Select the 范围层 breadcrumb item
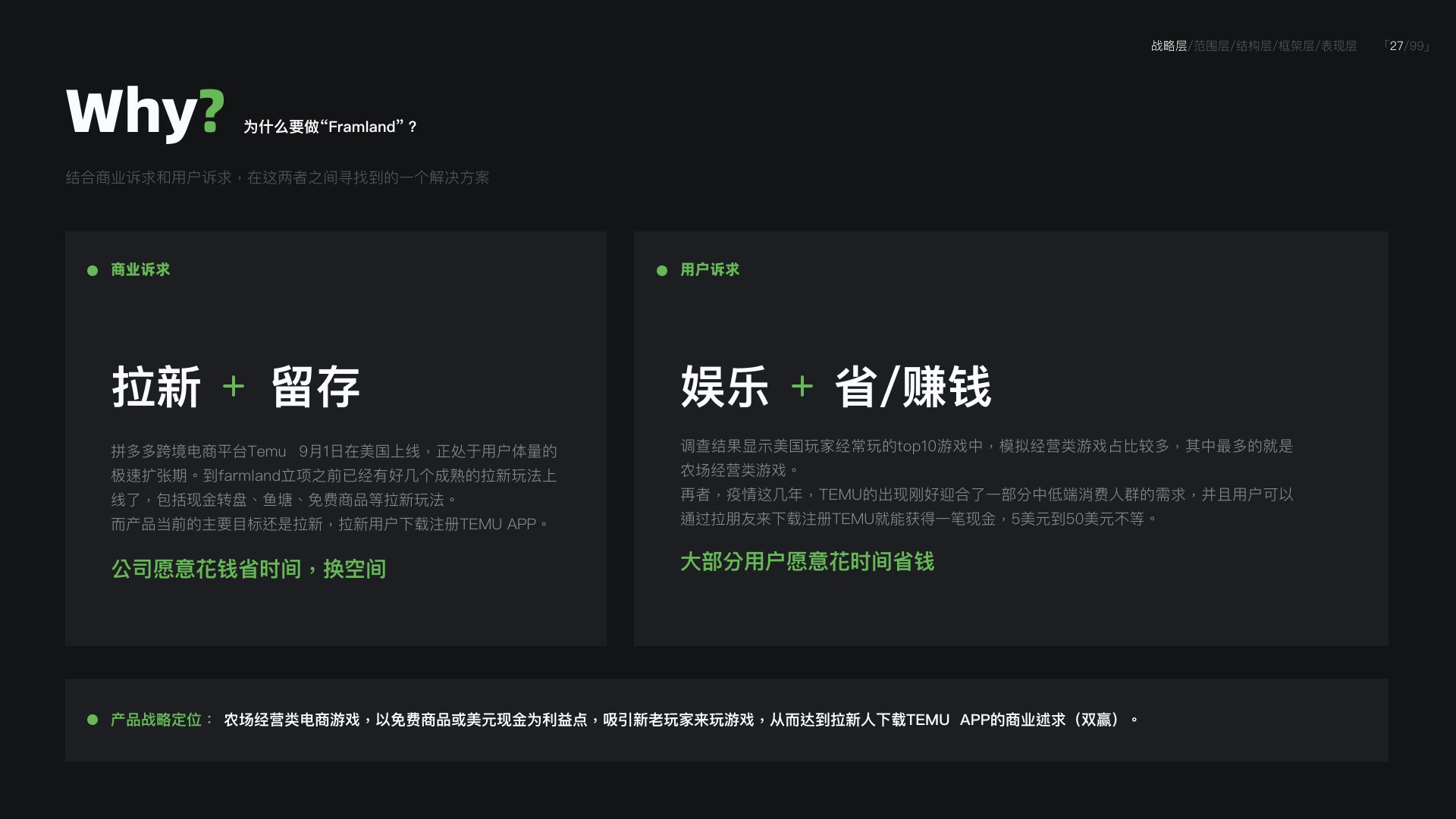1456x819 pixels. 1211,46
